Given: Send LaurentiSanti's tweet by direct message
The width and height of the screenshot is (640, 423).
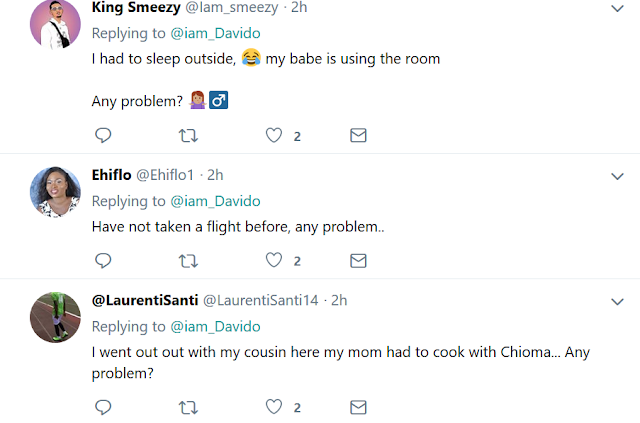Looking at the screenshot, I should click(x=357, y=407).
